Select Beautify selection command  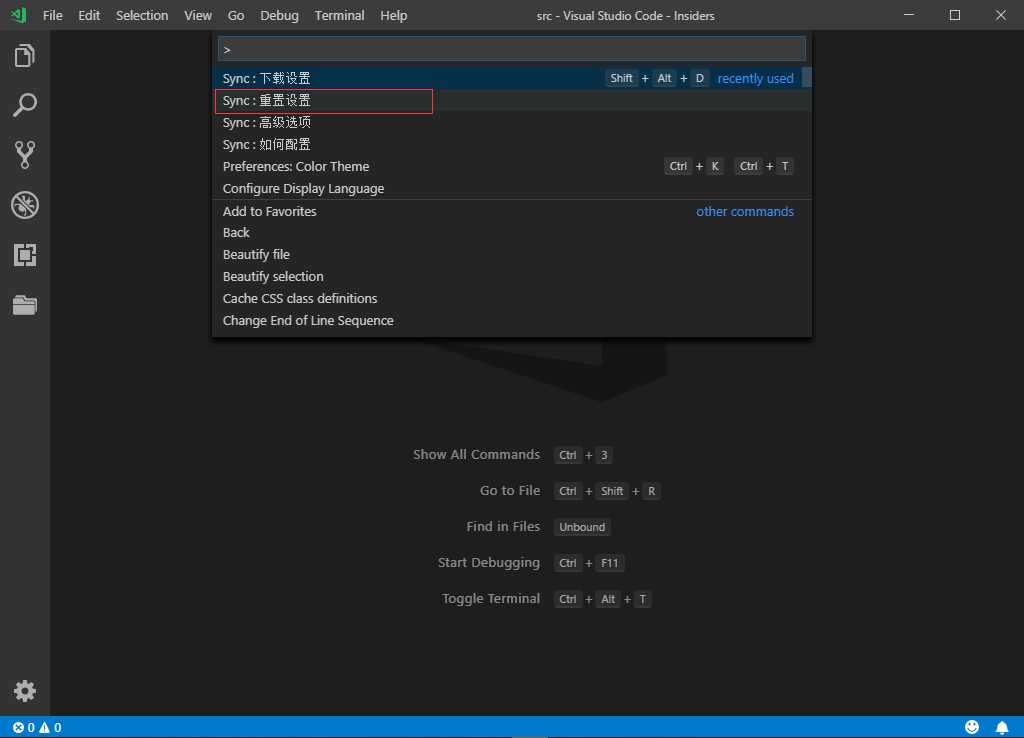pyautogui.click(x=511, y=277)
